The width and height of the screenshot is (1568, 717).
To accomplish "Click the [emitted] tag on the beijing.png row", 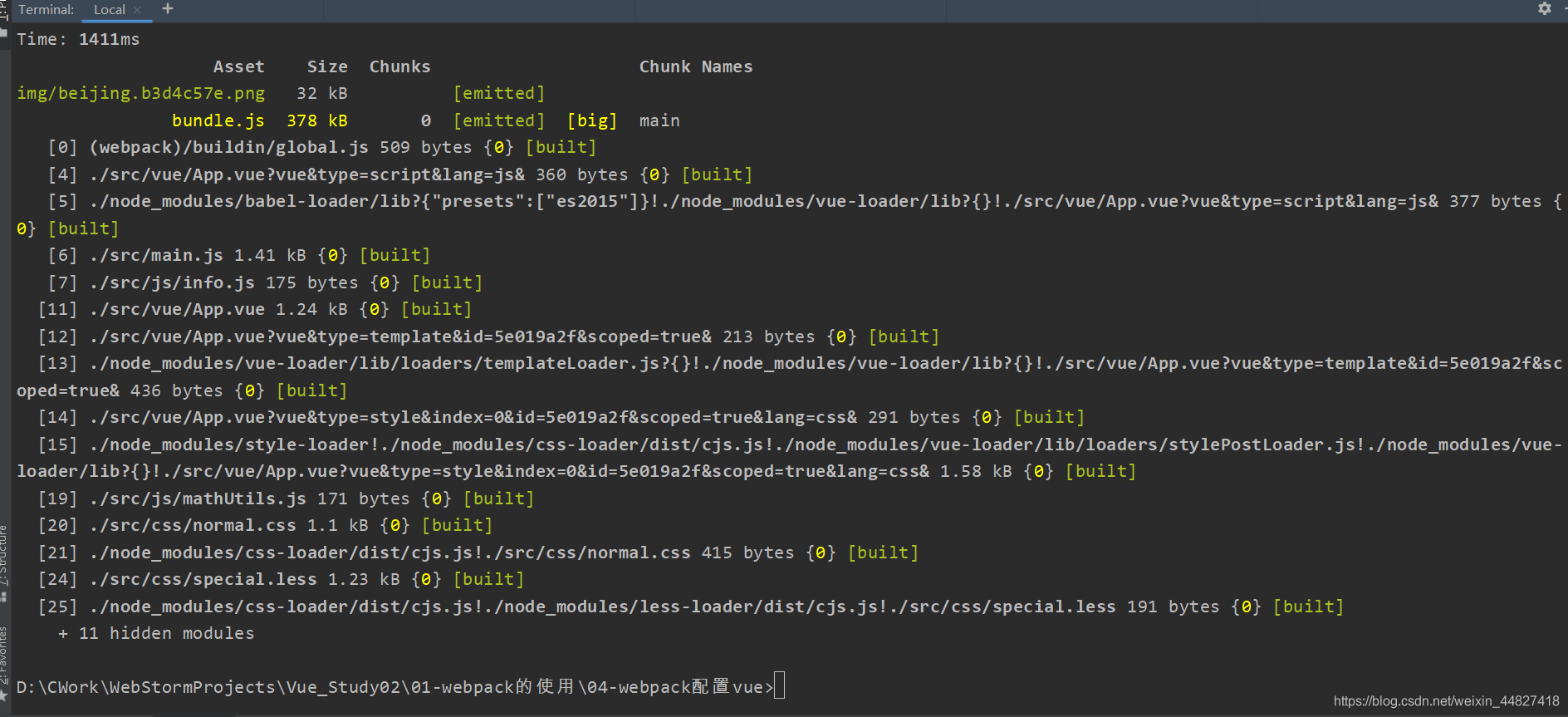I will [499, 93].
